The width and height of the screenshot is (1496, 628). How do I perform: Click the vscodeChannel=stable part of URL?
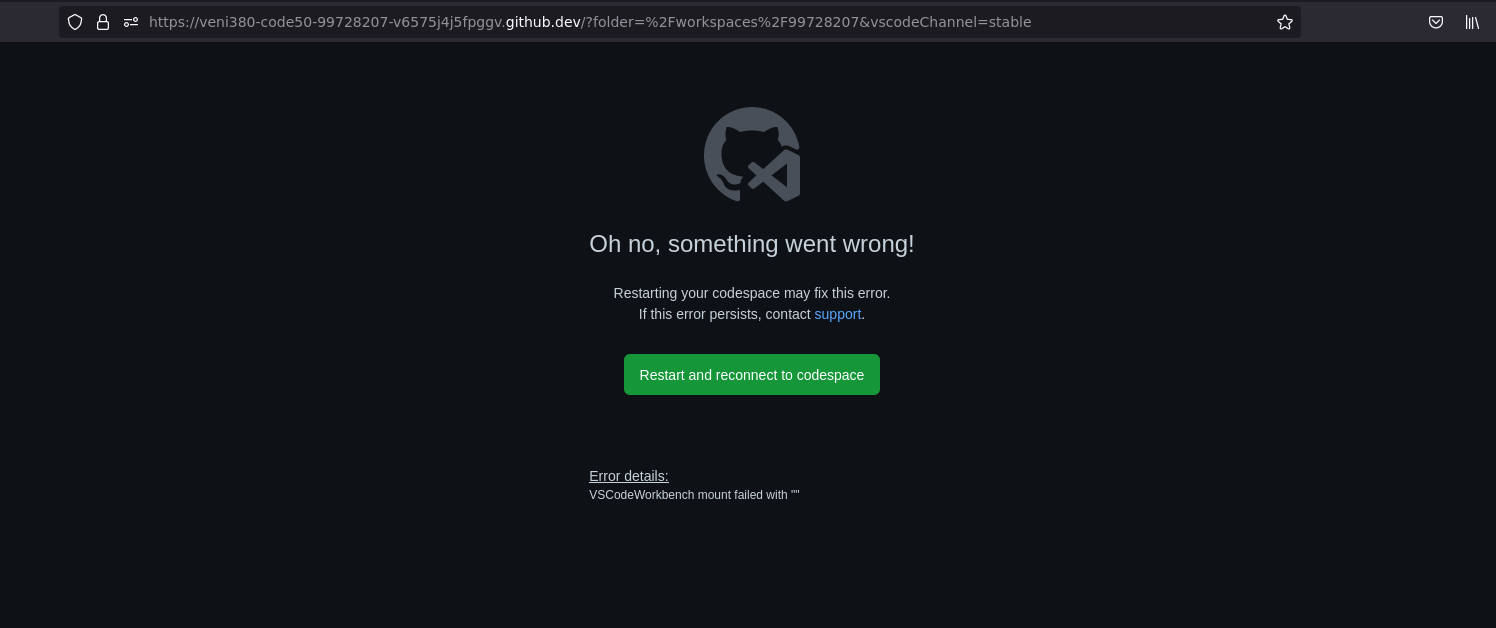(x=950, y=22)
